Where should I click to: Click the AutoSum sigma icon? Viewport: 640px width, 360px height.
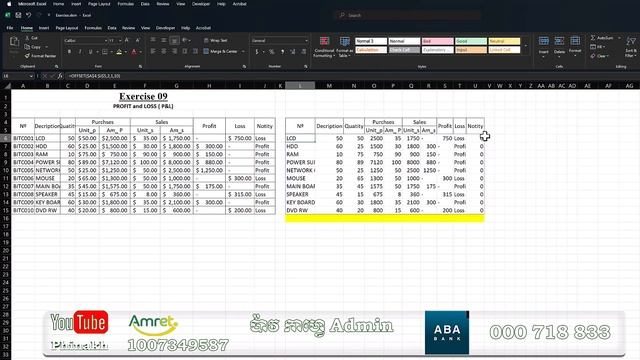pos(593,38)
